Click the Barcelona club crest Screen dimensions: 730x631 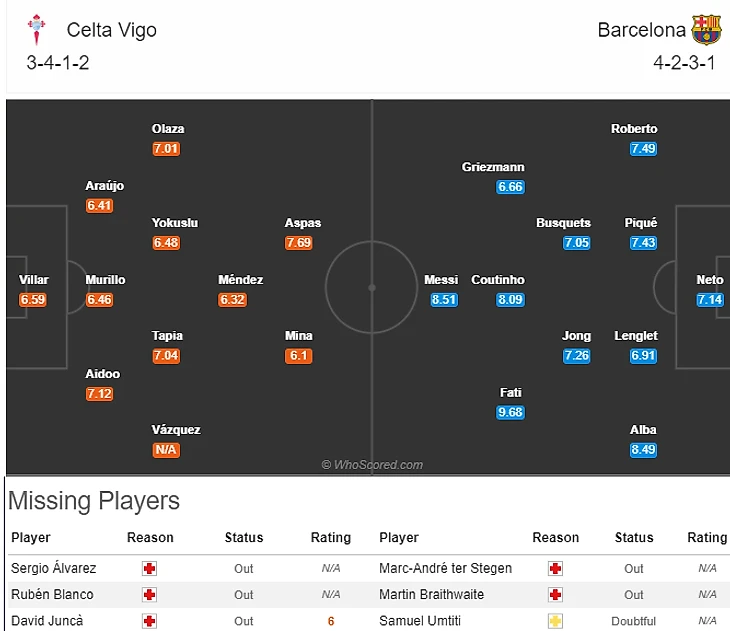tap(706, 29)
